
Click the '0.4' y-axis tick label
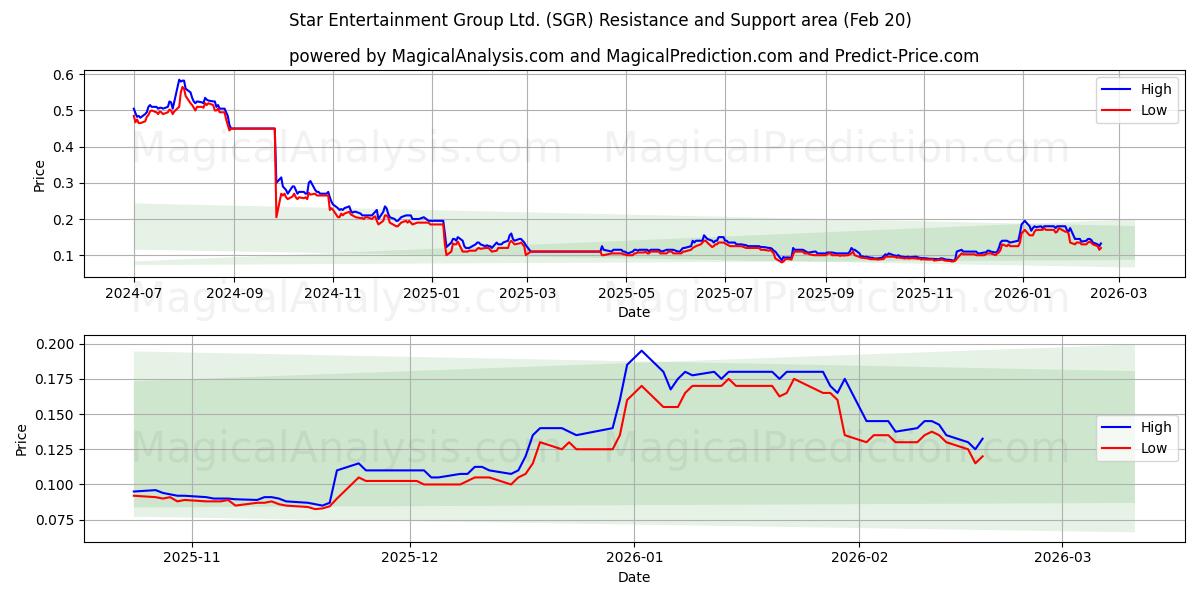pos(64,147)
